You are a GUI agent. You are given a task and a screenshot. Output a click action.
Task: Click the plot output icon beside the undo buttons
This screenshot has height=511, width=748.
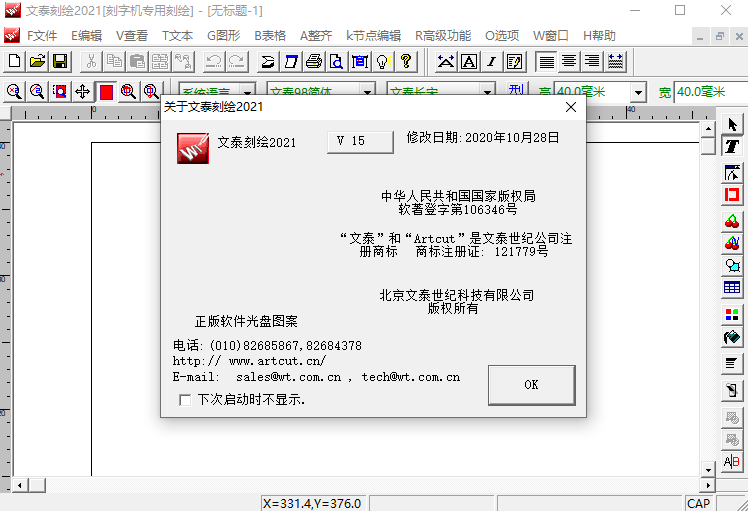pos(268,61)
